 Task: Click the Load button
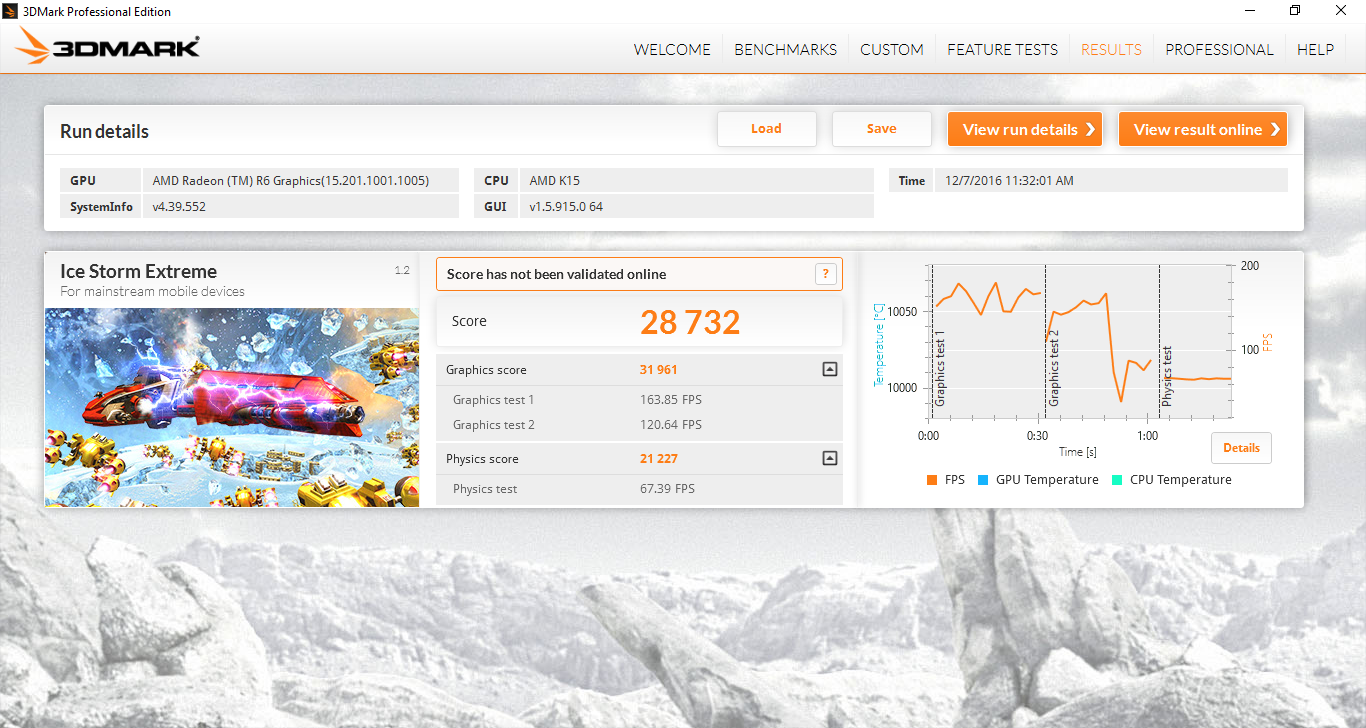pos(767,129)
